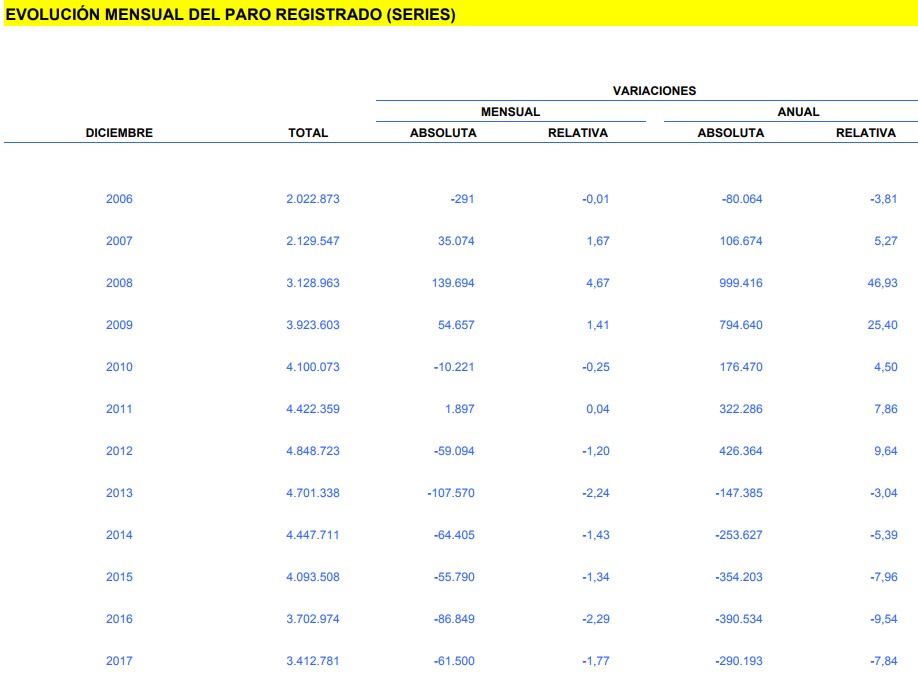Select the DICIEMBRE column header
Screen dimensions: 918x677
[x=119, y=133]
